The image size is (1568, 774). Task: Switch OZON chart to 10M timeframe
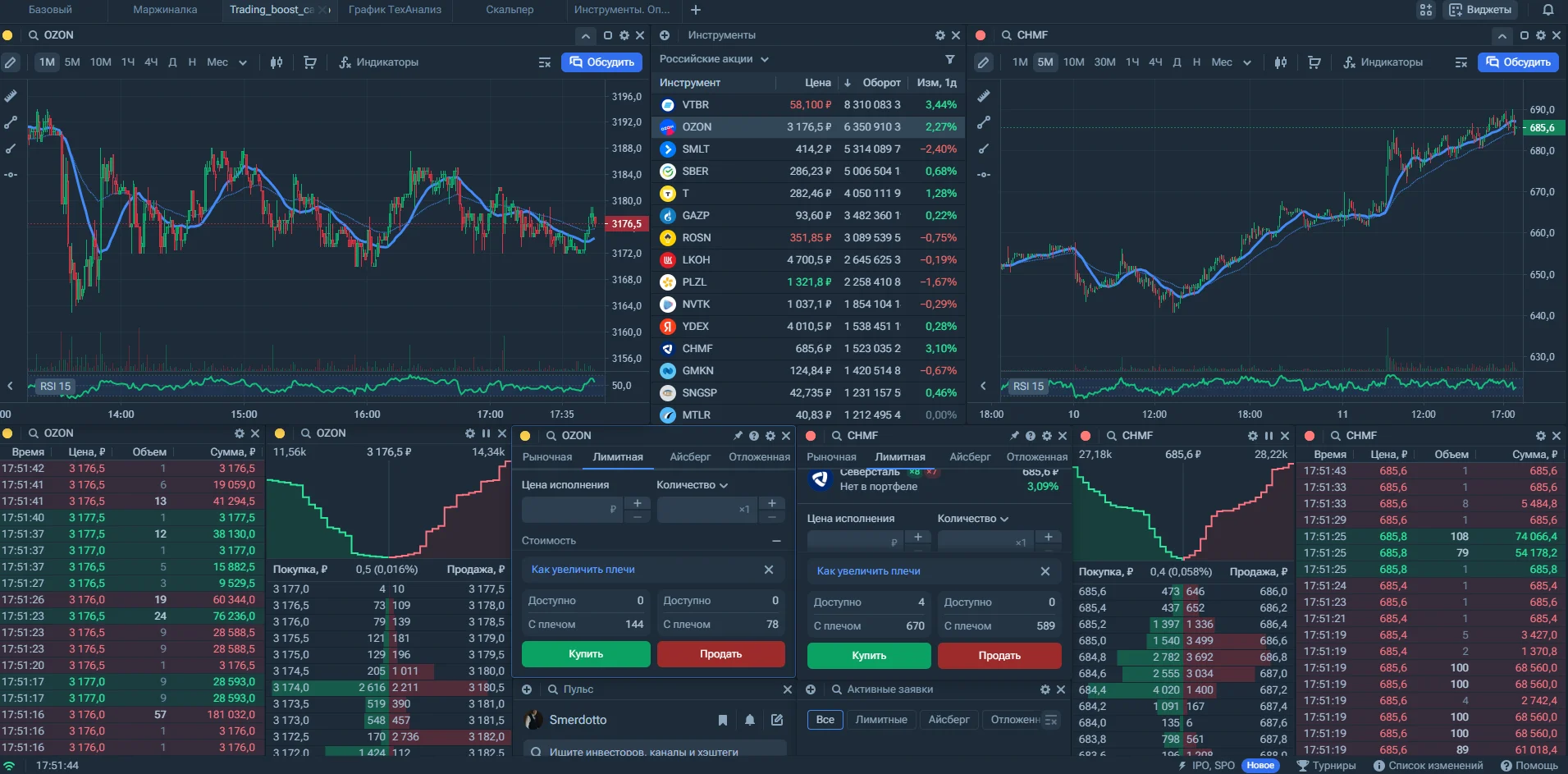[101, 62]
